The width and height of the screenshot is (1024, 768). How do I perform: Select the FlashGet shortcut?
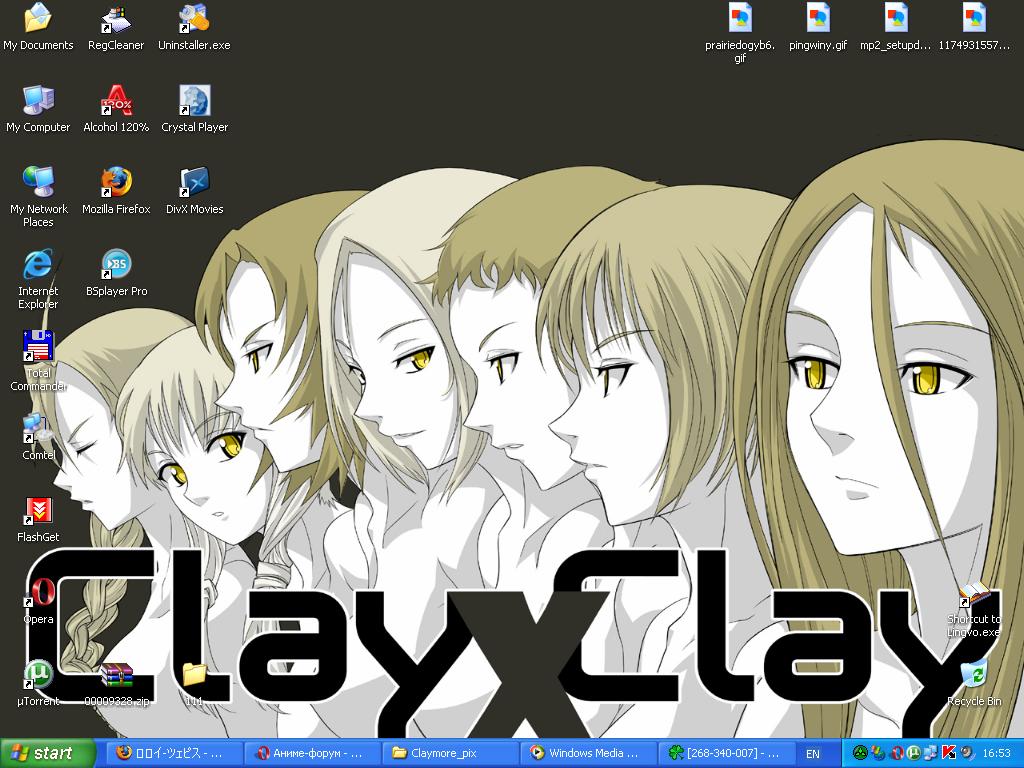[38, 519]
